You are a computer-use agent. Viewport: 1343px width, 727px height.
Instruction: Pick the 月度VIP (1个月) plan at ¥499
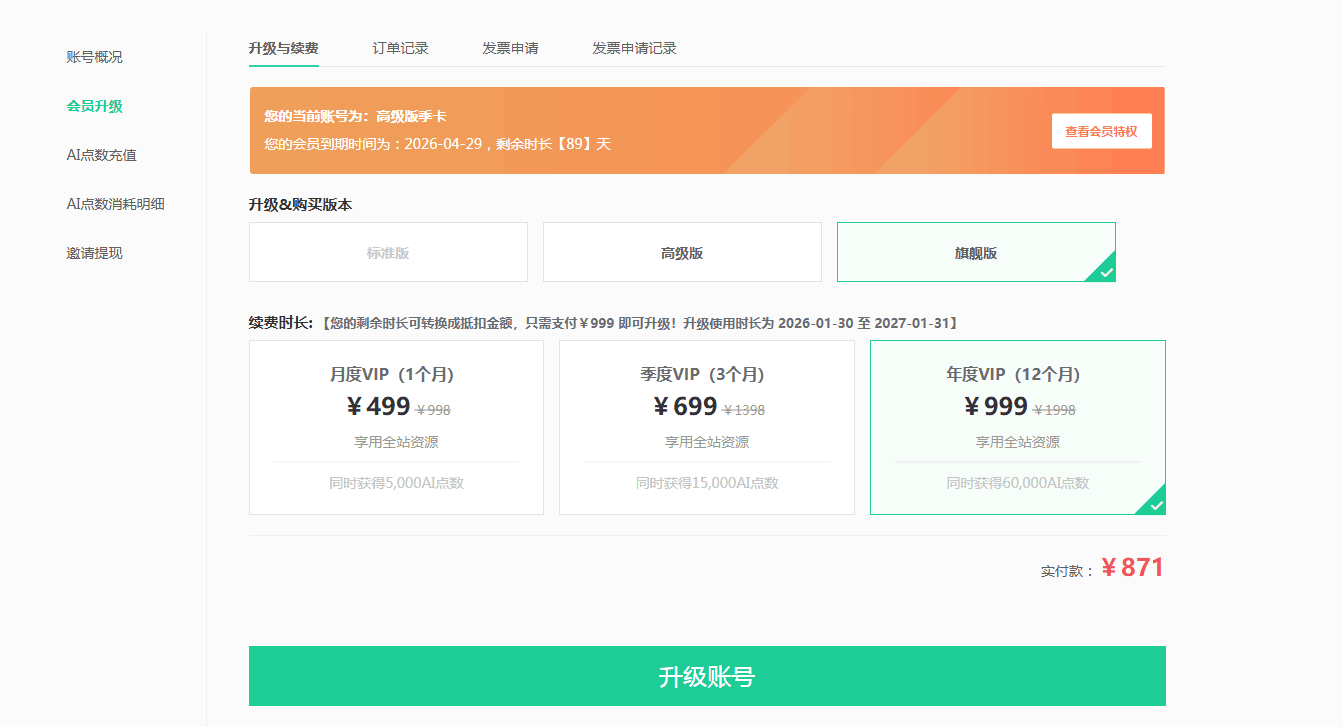pos(396,427)
